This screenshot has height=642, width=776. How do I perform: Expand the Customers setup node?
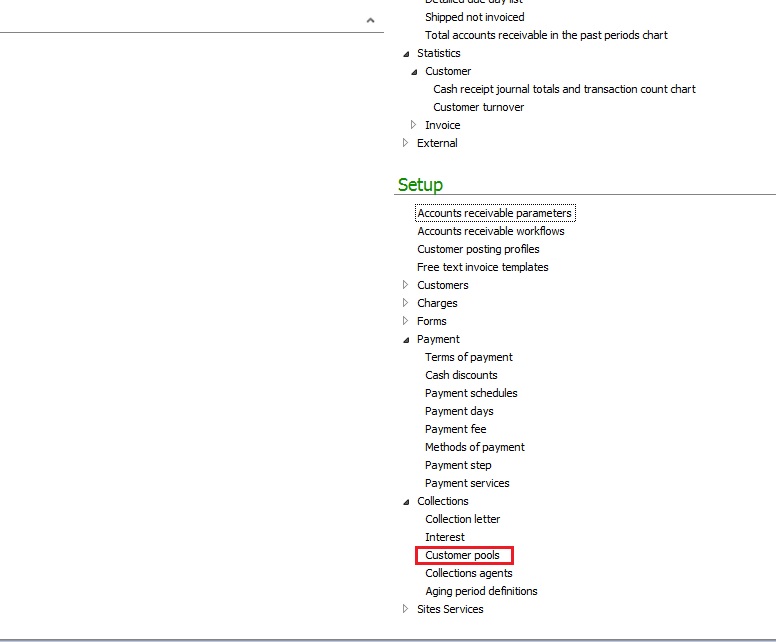tap(406, 285)
